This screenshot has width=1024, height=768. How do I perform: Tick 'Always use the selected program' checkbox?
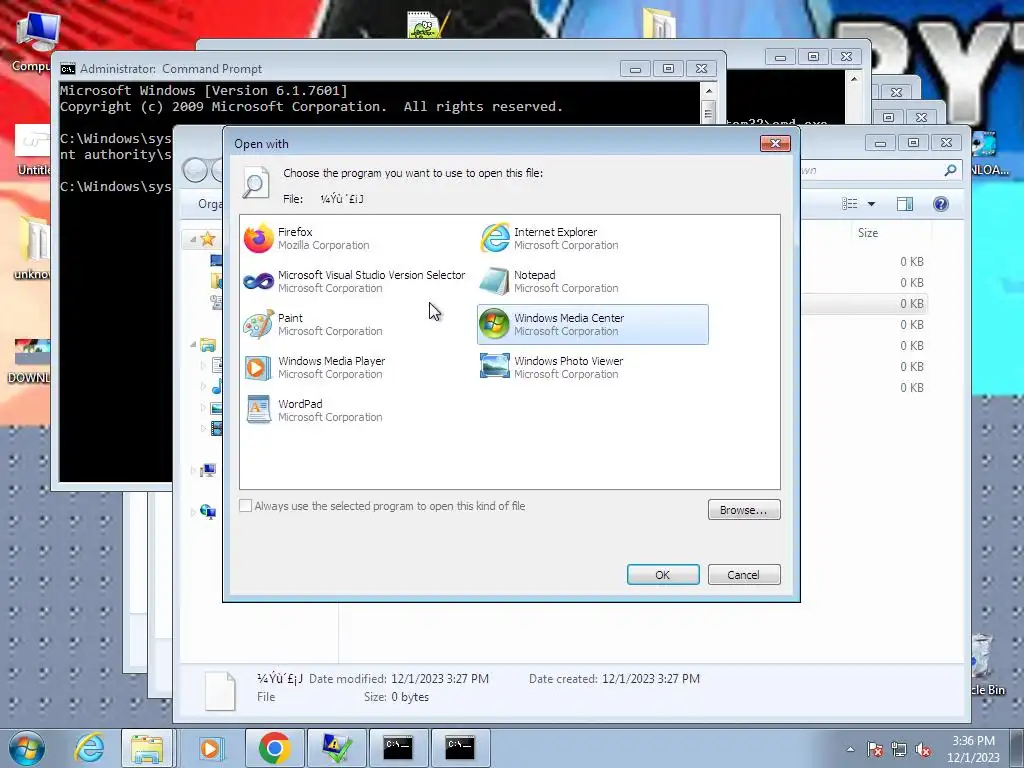coord(246,506)
